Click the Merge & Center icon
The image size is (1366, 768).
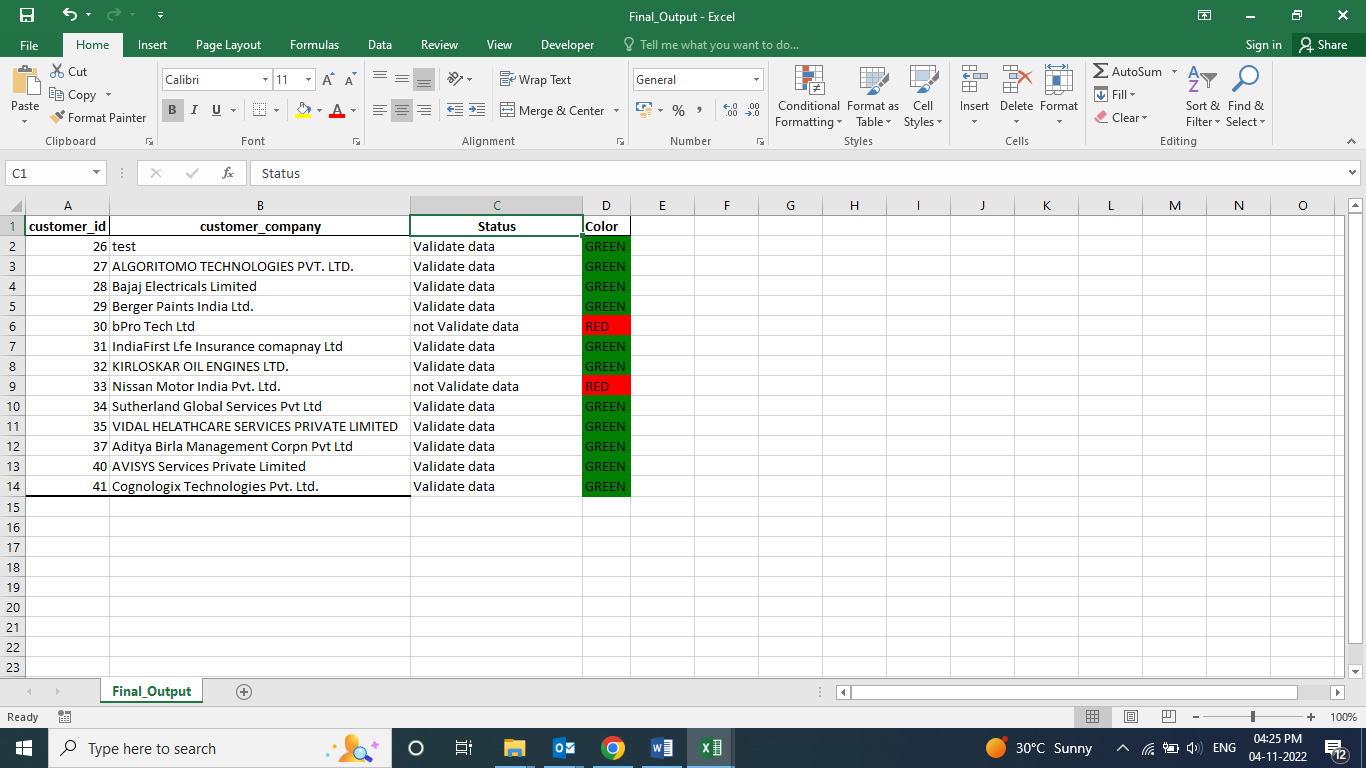[507, 111]
